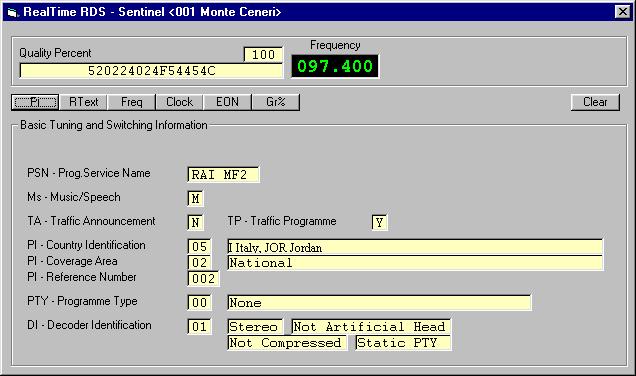Switch to the RText tab
636x376 pixels.
click(x=83, y=102)
